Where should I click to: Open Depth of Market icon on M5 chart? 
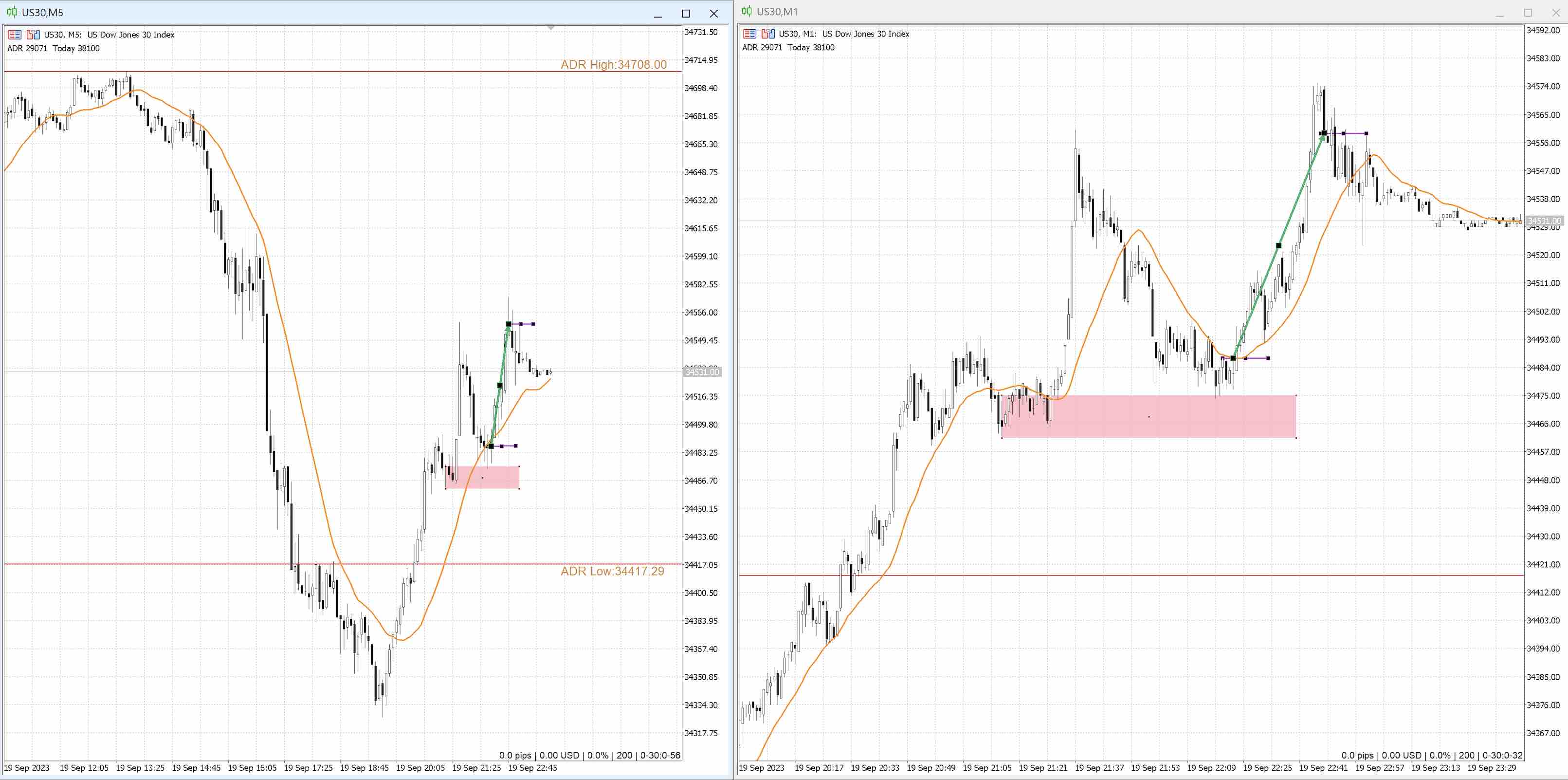click(x=33, y=35)
